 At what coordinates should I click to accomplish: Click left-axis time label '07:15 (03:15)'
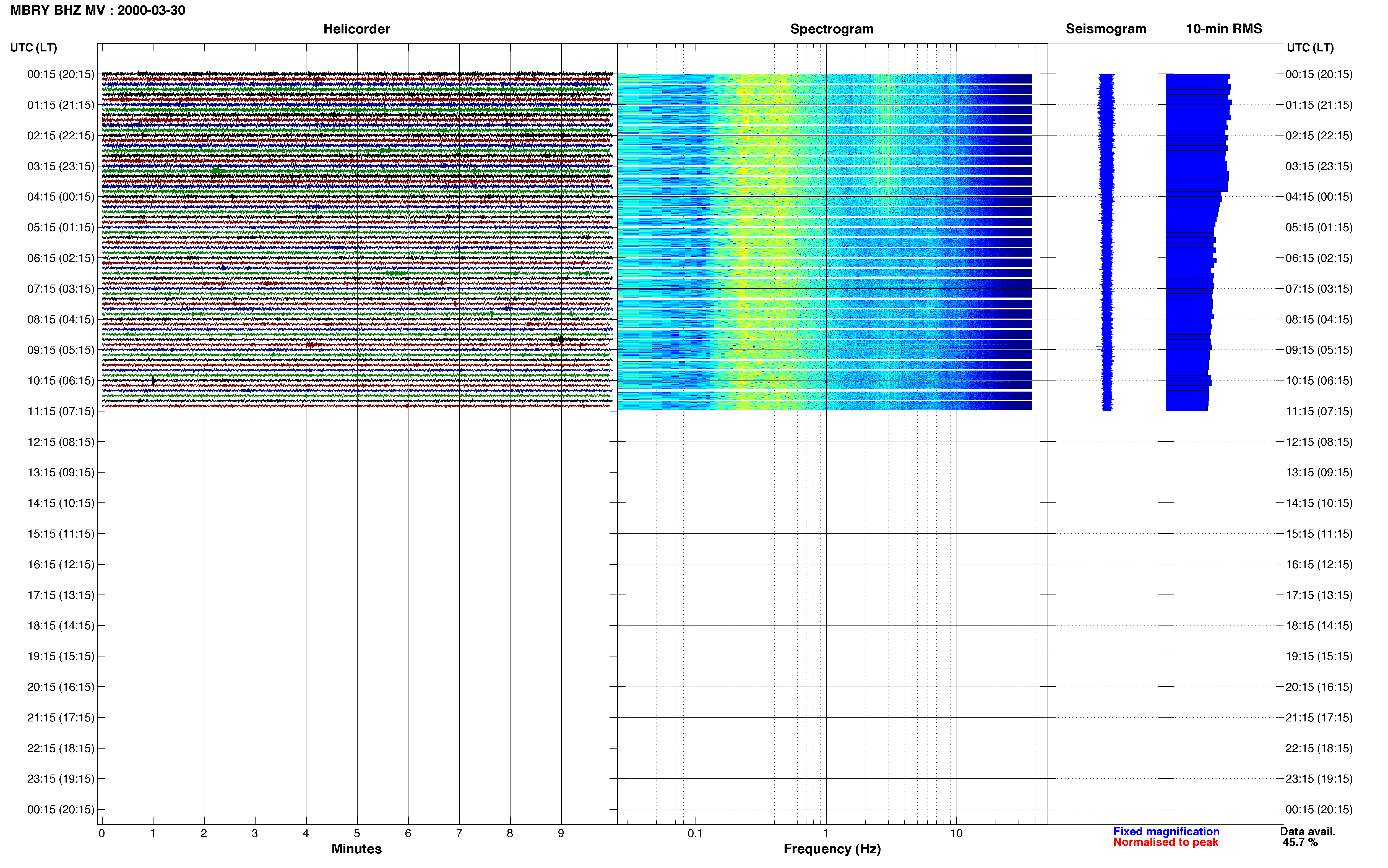(61, 289)
